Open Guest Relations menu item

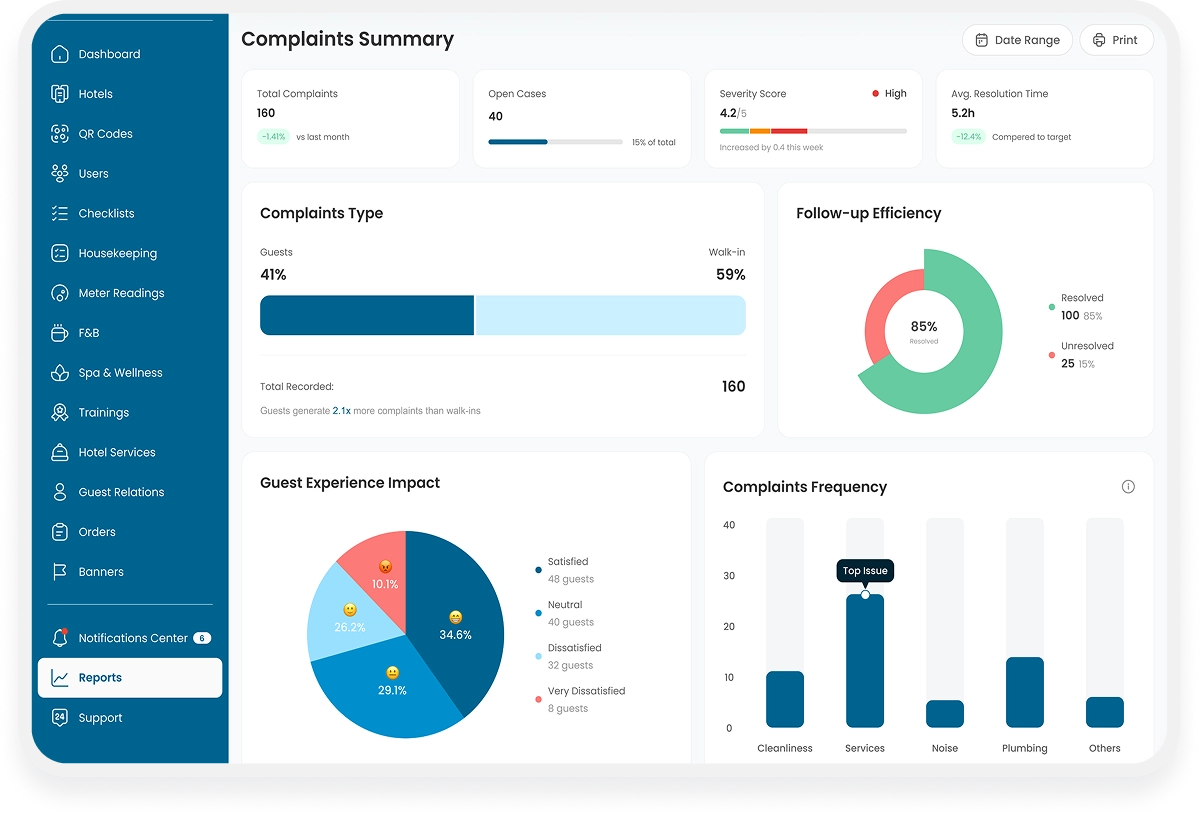[x=121, y=492]
